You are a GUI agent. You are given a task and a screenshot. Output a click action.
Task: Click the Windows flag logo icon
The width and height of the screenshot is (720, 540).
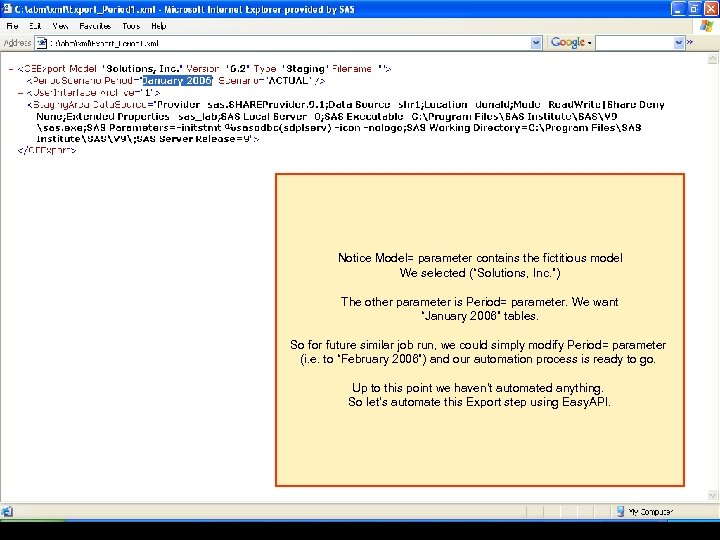click(706, 26)
